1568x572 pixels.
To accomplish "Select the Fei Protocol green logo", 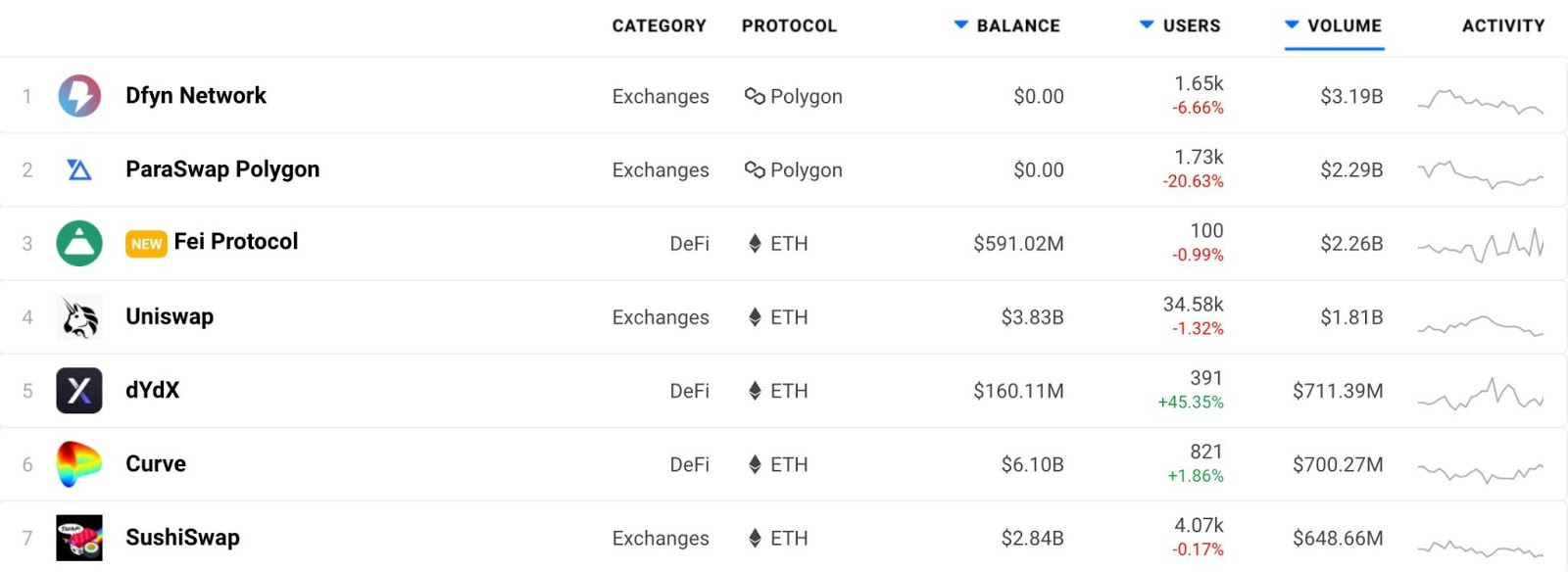I will pos(79,244).
